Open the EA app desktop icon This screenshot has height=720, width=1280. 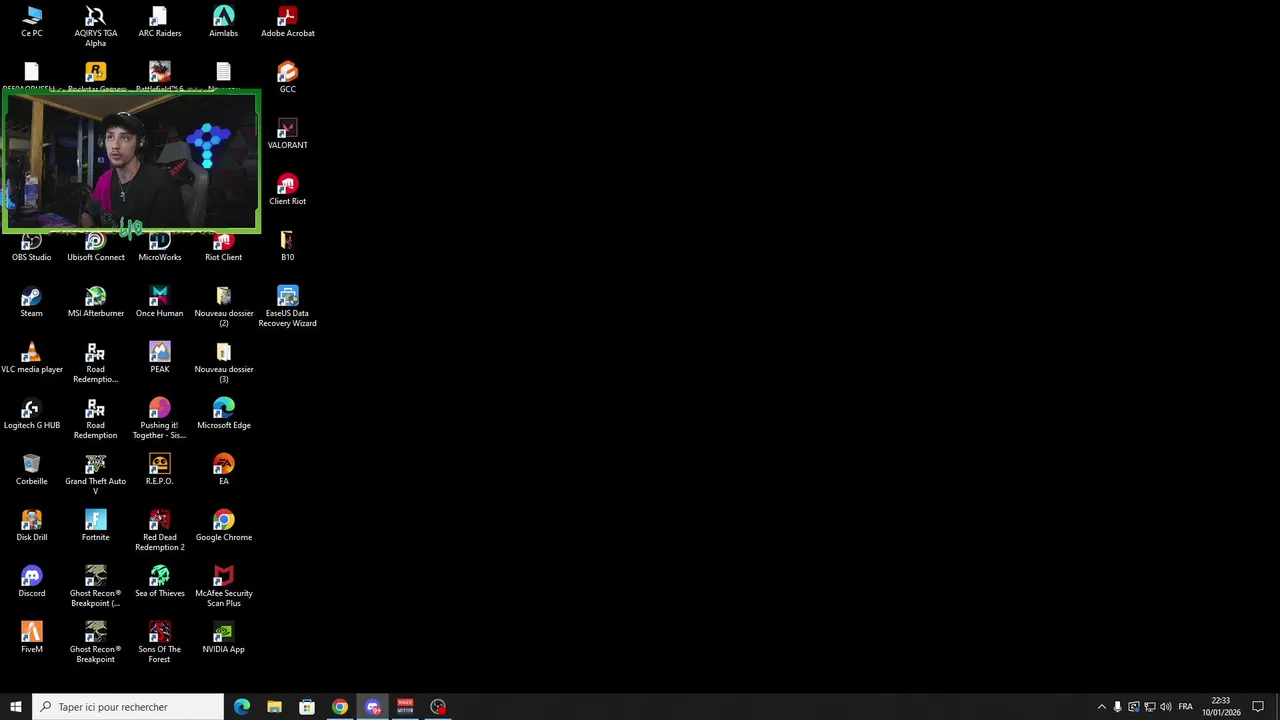pyautogui.click(x=224, y=470)
